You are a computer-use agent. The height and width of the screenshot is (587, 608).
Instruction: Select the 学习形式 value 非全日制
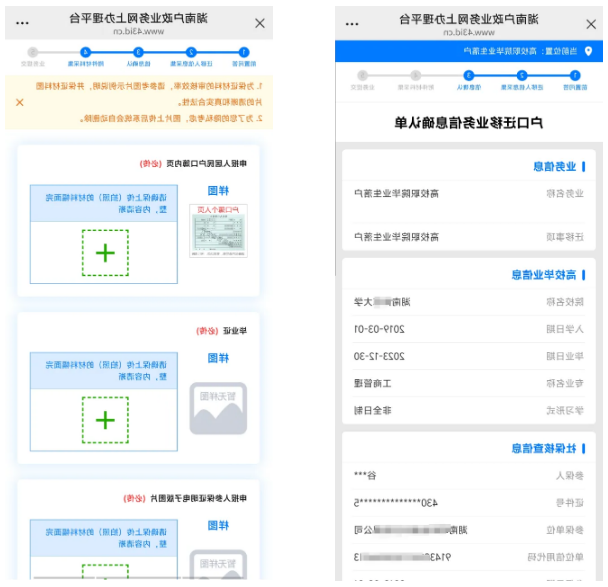pyautogui.click(x=373, y=410)
